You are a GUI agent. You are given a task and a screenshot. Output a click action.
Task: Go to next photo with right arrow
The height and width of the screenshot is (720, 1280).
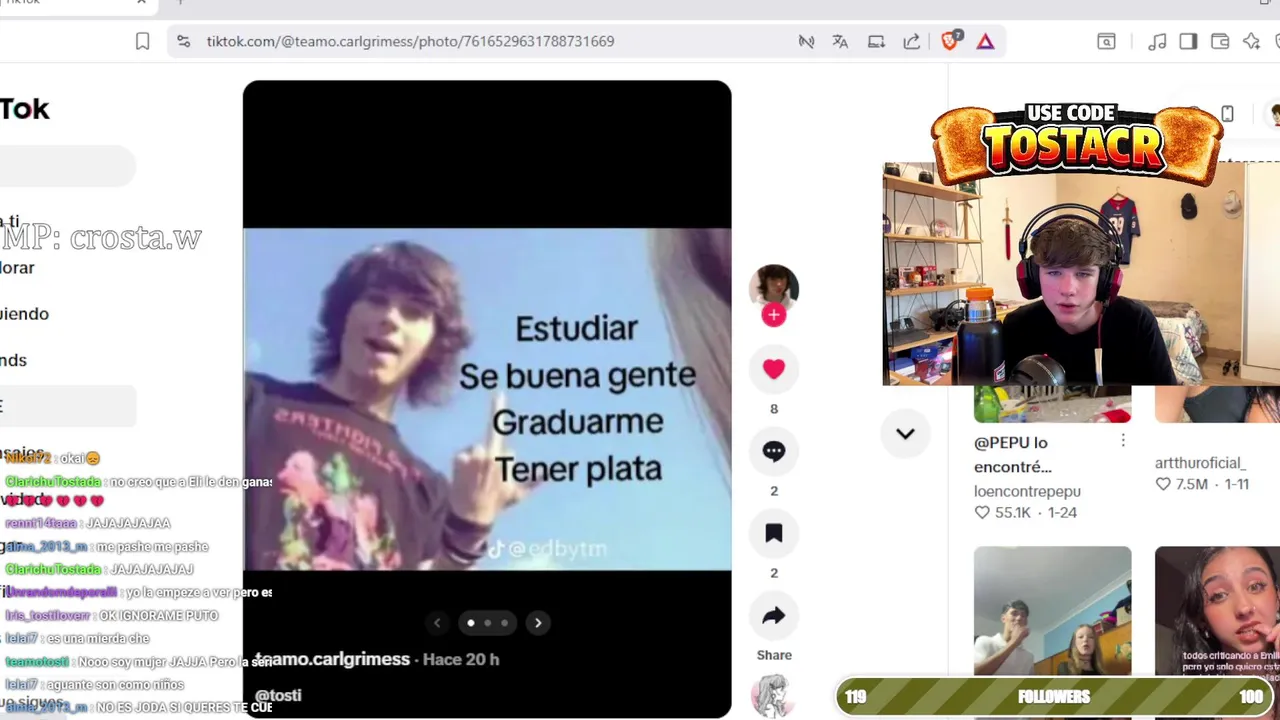[538, 623]
